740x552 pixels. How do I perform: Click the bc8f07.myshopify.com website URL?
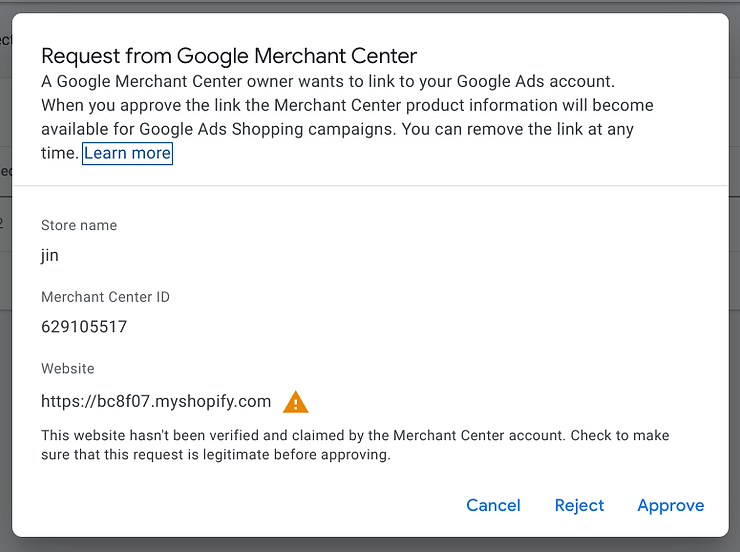pyautogui.click(x=156, y=401)
